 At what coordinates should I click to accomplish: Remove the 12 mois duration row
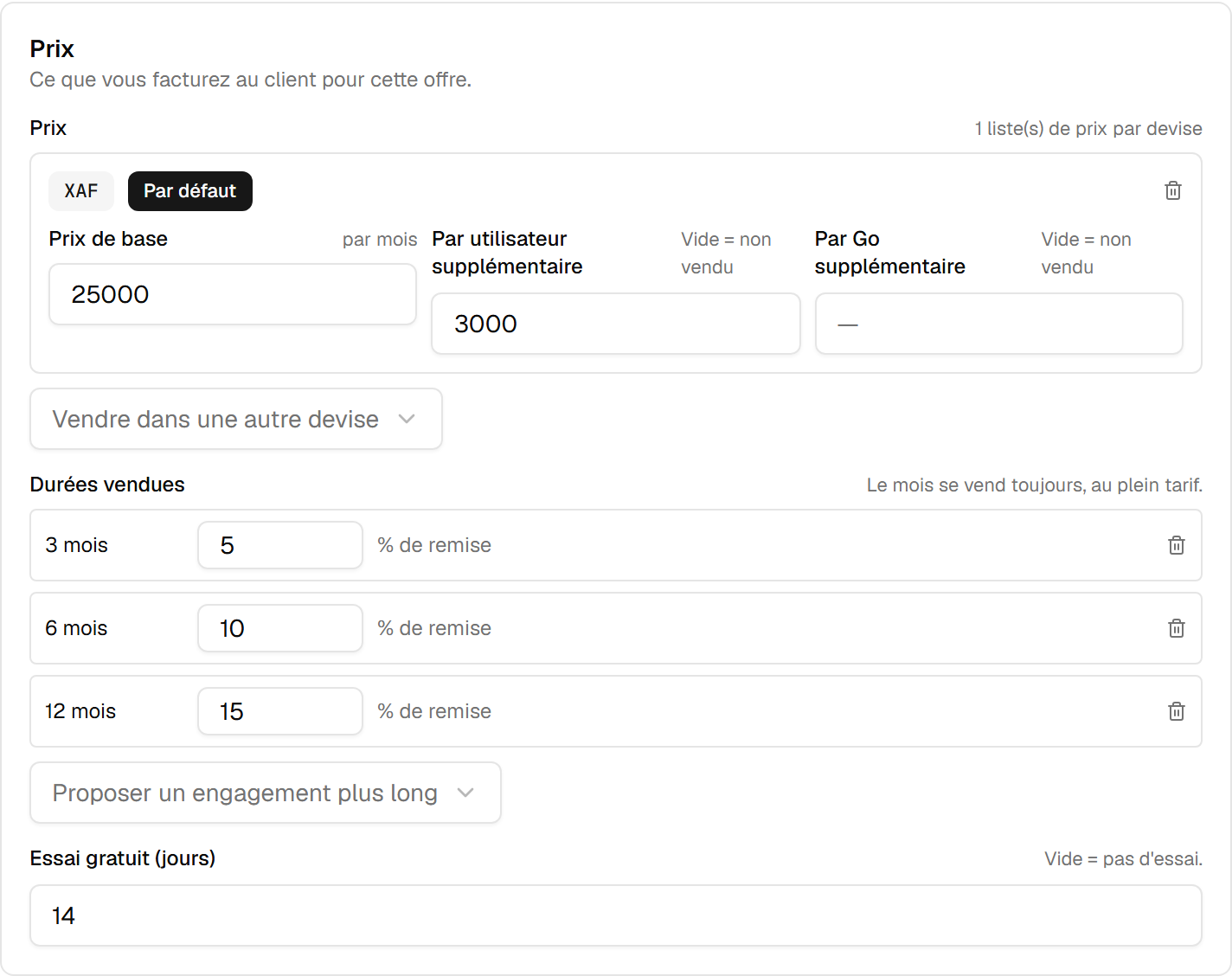pos(1176,711)
